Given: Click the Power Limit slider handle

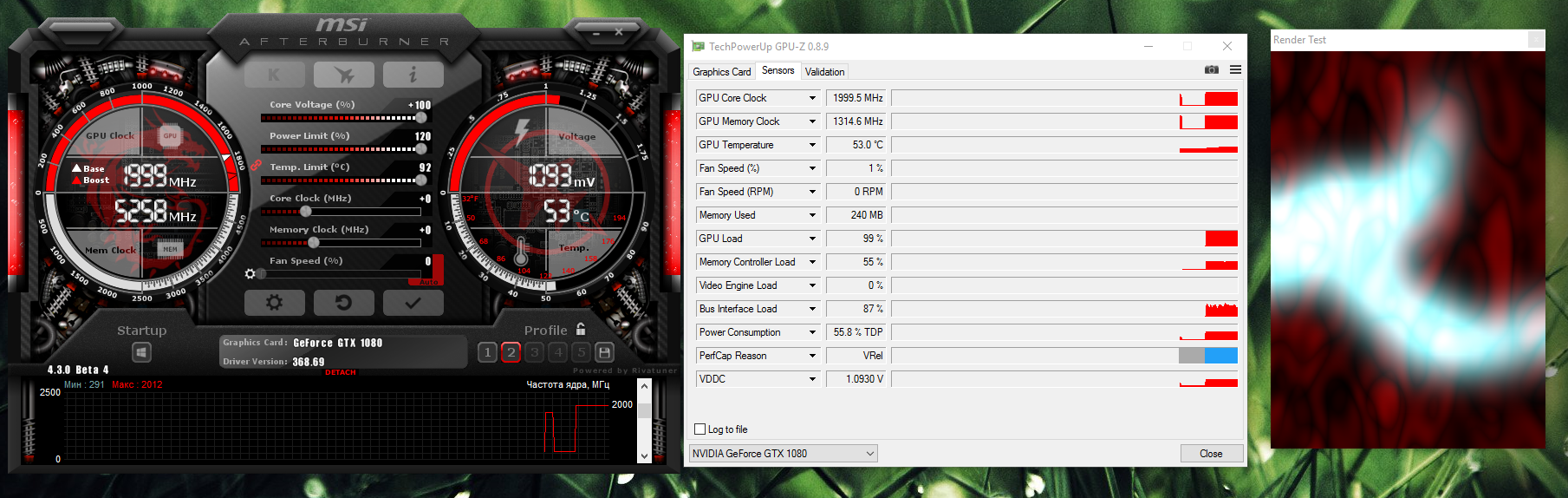Looking at the screenshot, I should [421, 148].
